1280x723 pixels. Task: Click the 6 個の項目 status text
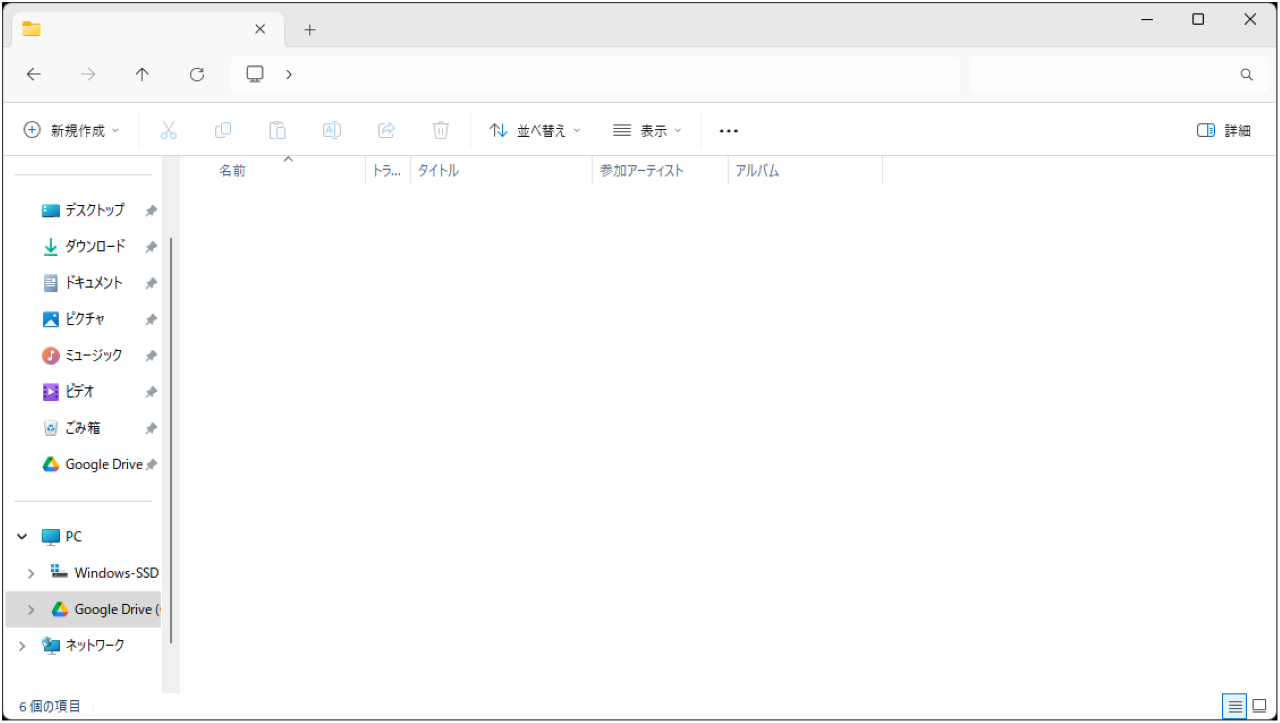(x=50, y=707)
